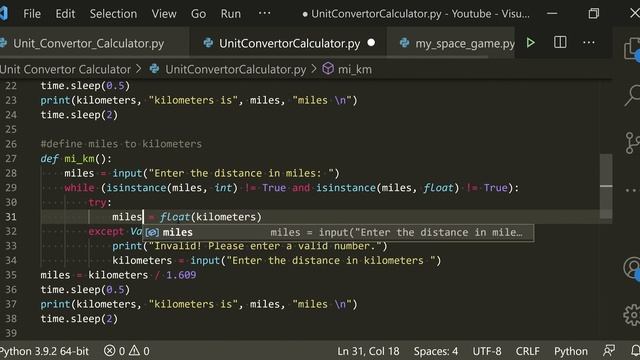Open the Source Control view
This screenshot has width=640, height=360.
pyautogui.click(x=632, y=143)
